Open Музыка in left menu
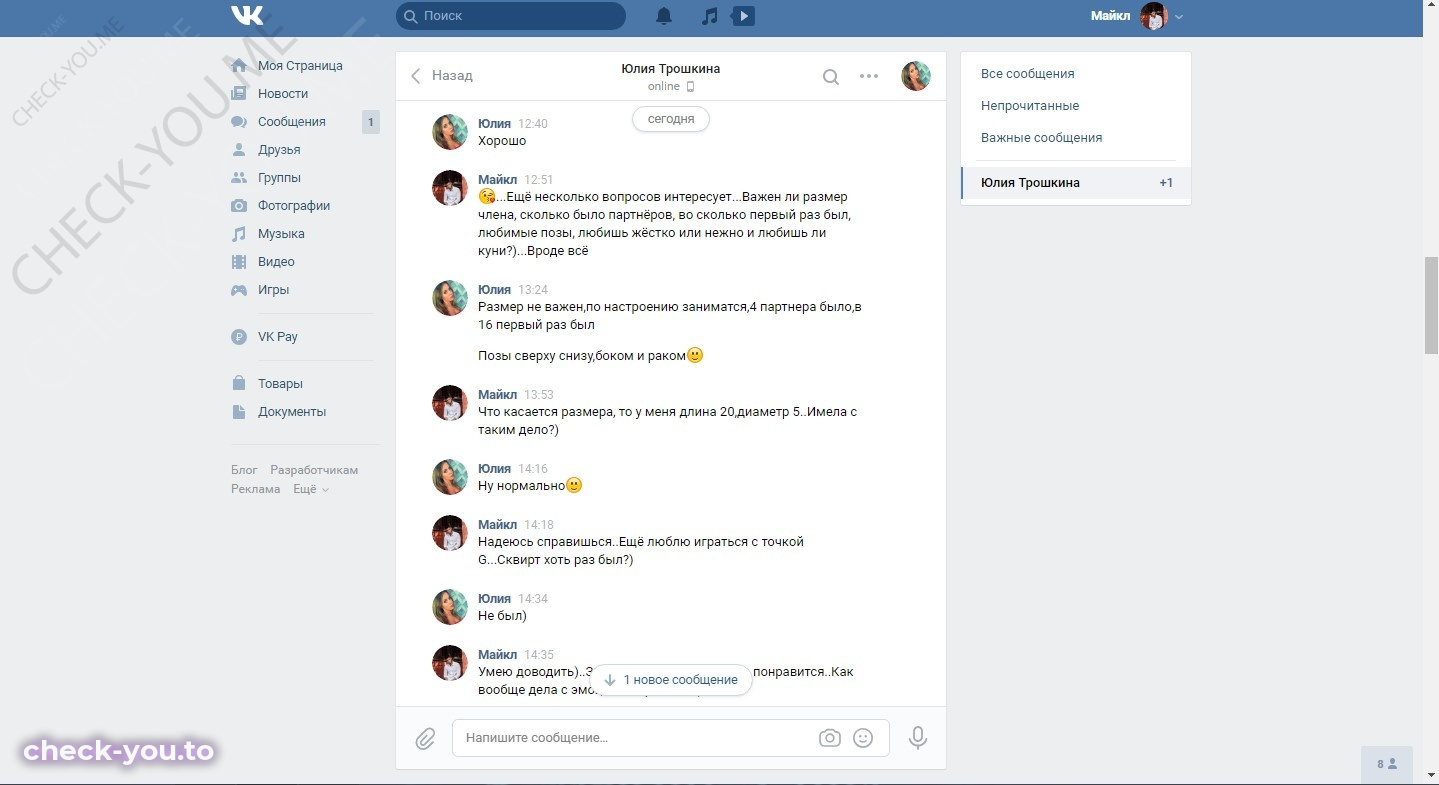 281,234
